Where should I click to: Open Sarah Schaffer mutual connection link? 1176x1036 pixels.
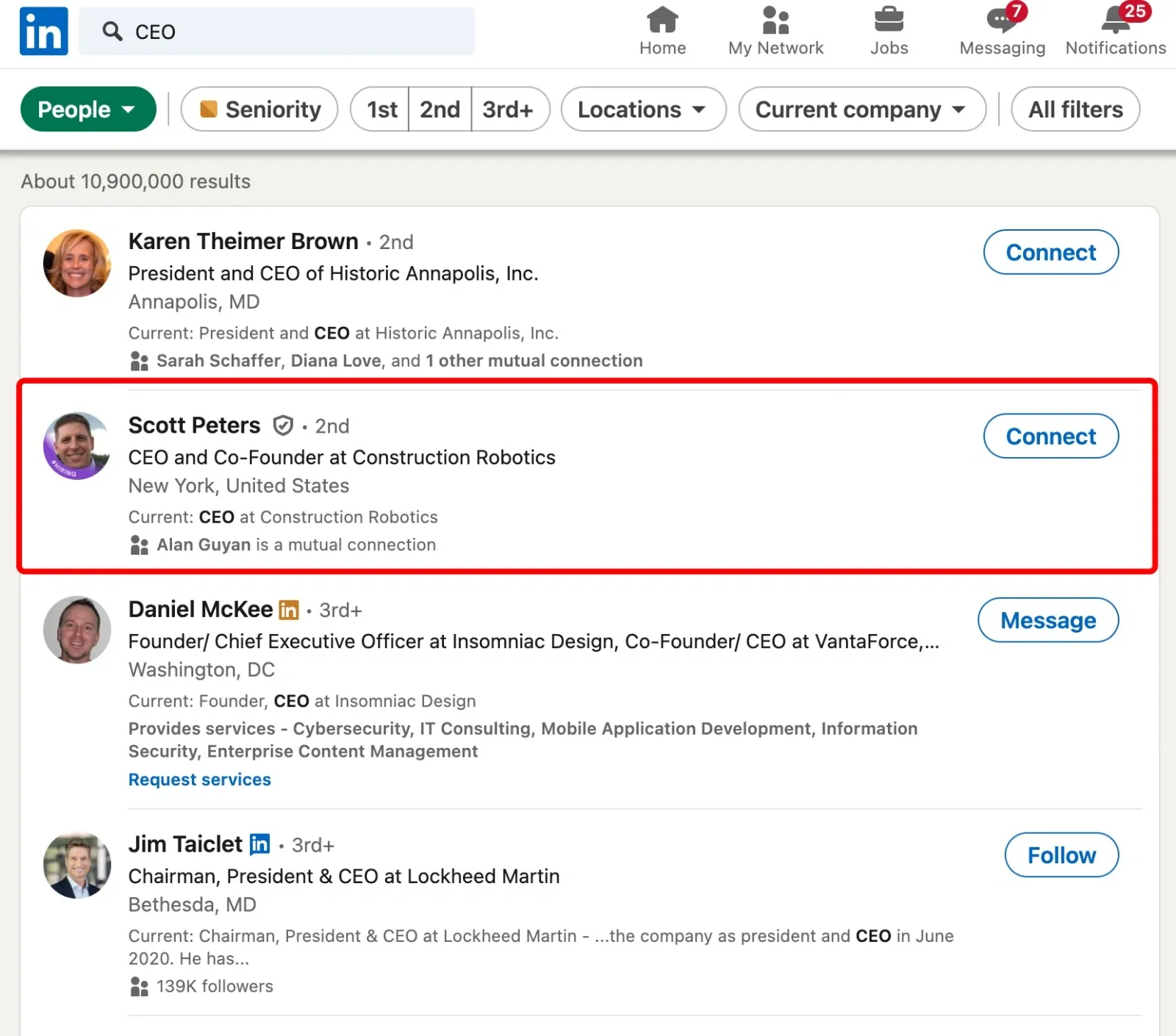tap(219, 361)
